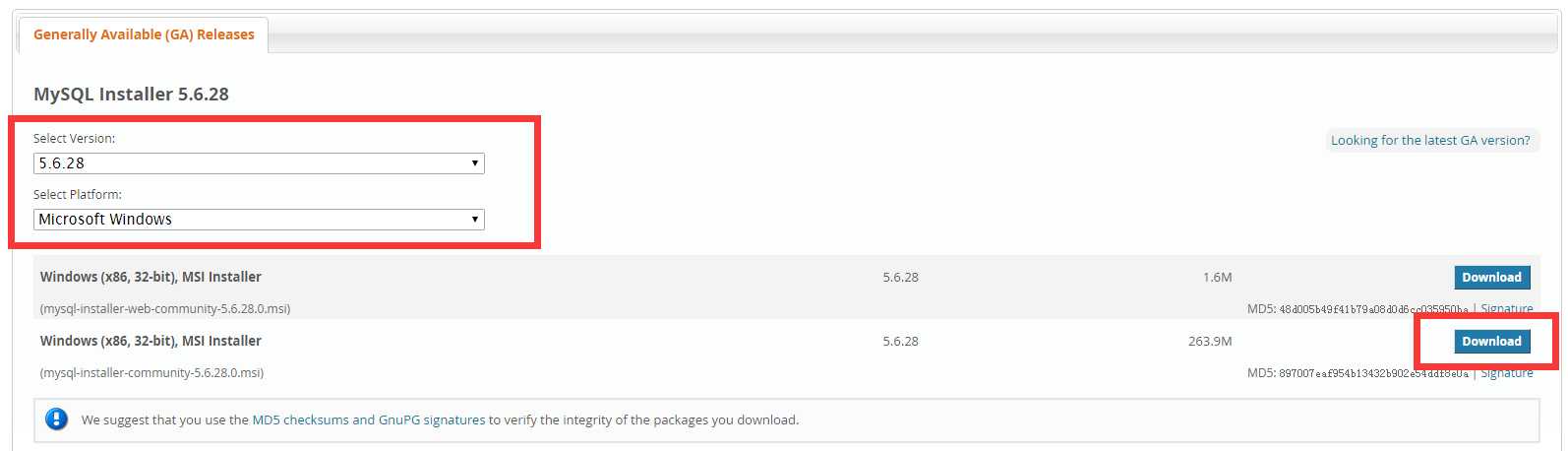Screen dimensions: 1568x451
Task: Click the Select Platform label
Action: pos(78,195)
